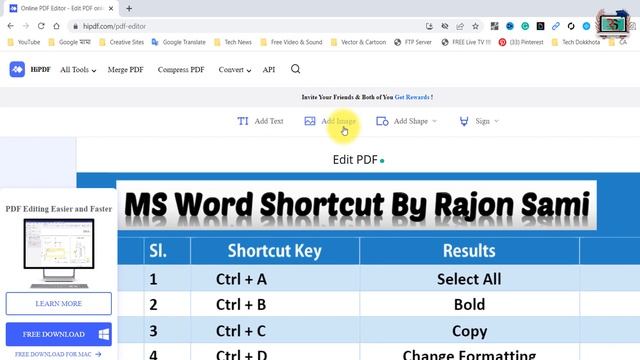This screenshot has height=360, width=640.
Task: Click the black circular sync extension icon
Action: pos(571,26)
